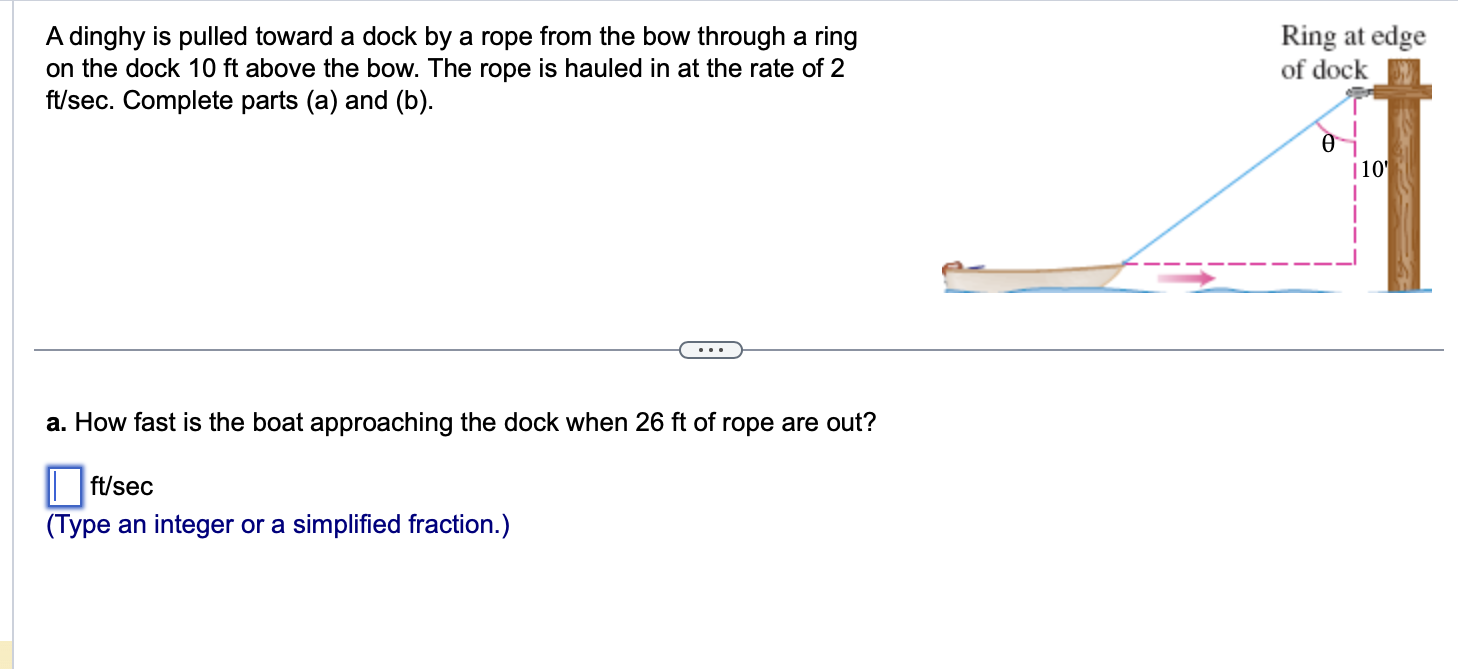Select the 'Ring at edge of dock' label
The height and width of the screenshot is (669, 1458).
[1352, 52]
